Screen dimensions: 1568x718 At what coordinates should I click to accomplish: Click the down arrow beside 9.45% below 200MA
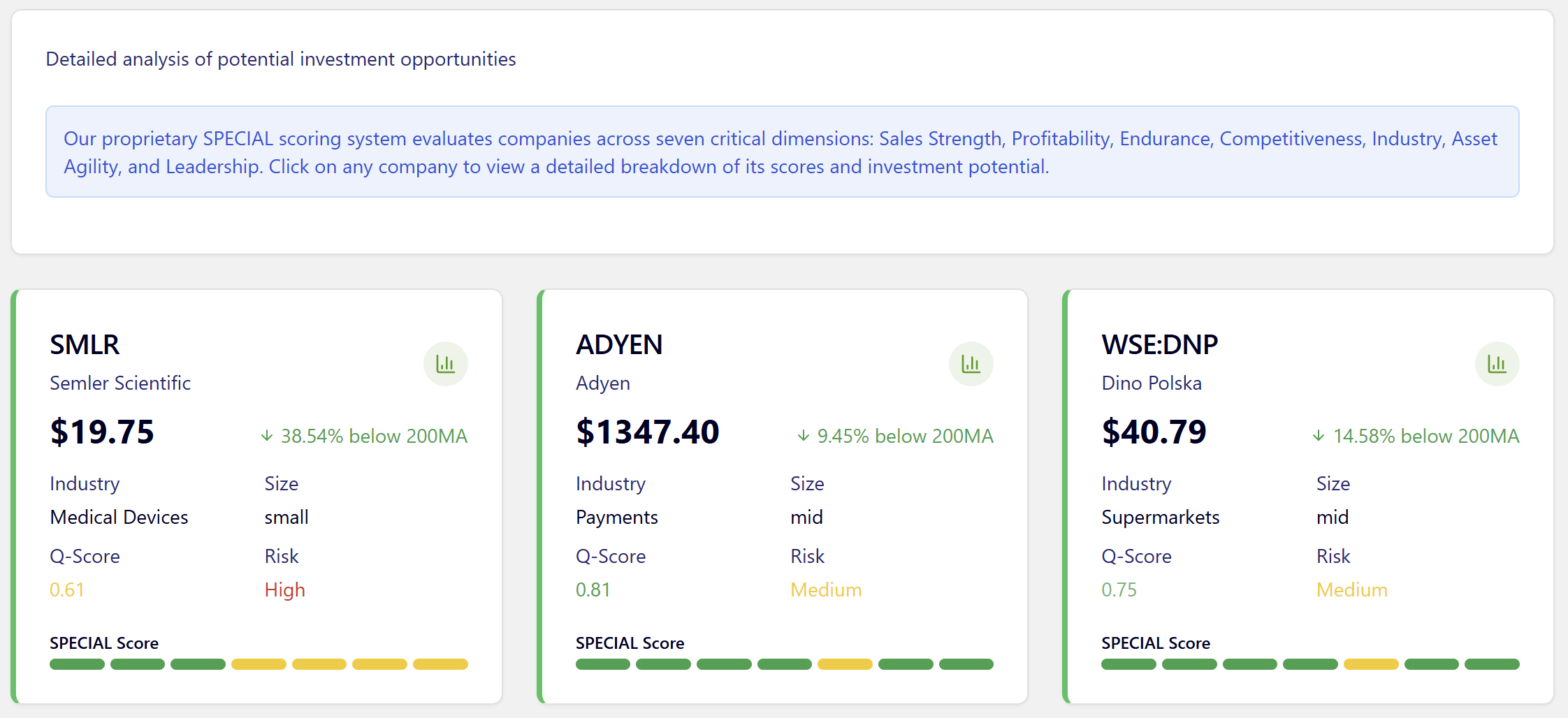click(804, 436)
